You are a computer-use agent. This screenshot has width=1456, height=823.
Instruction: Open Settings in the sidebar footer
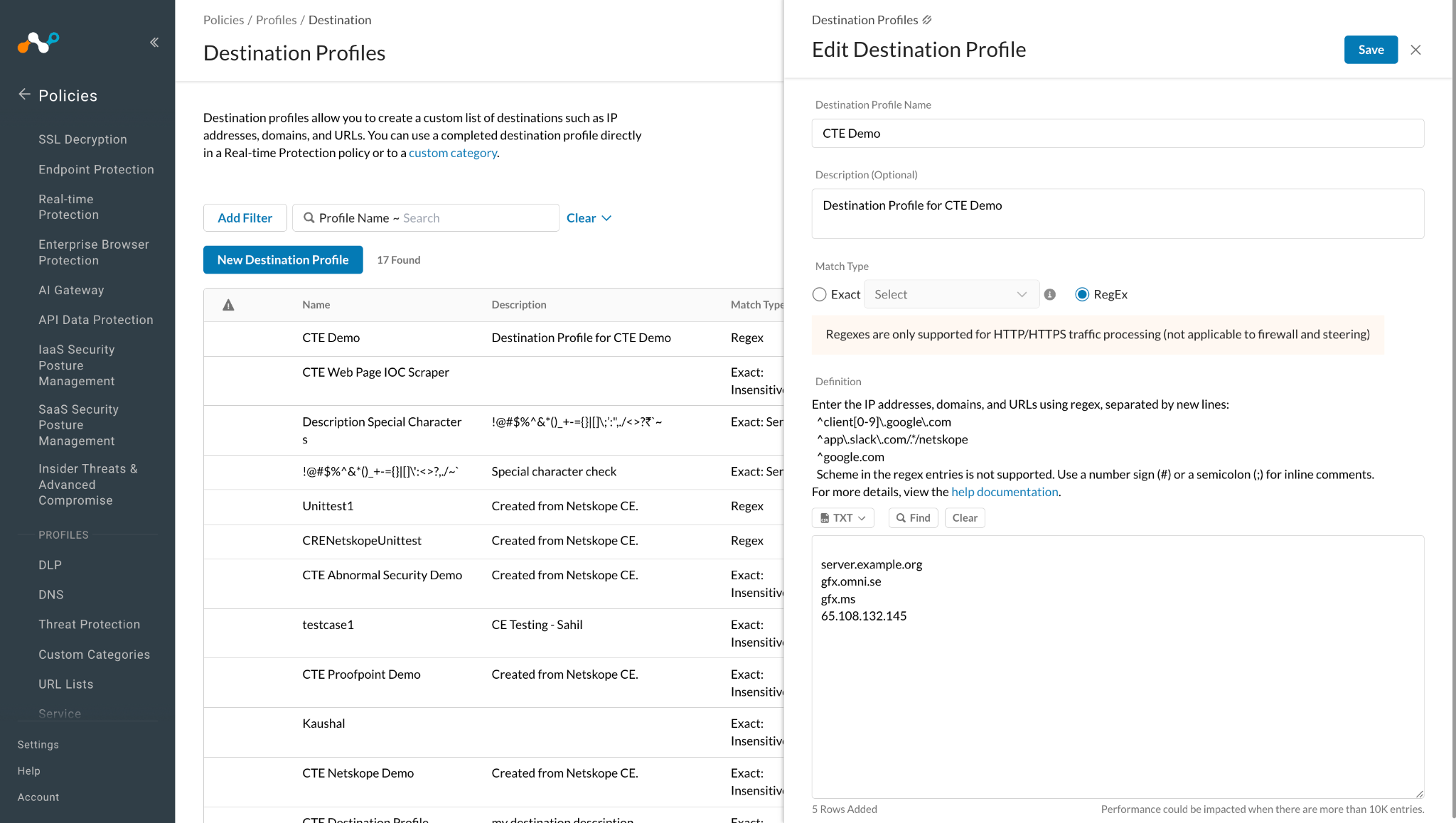[38, 745]
